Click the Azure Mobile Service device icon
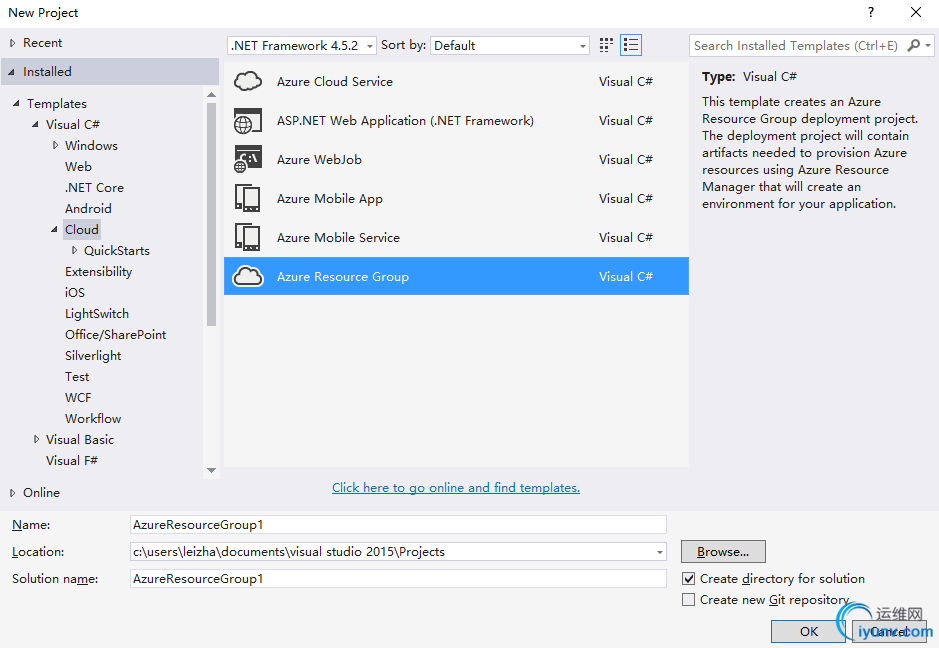The width and height of the screenshot is (939, 648). 248,237
